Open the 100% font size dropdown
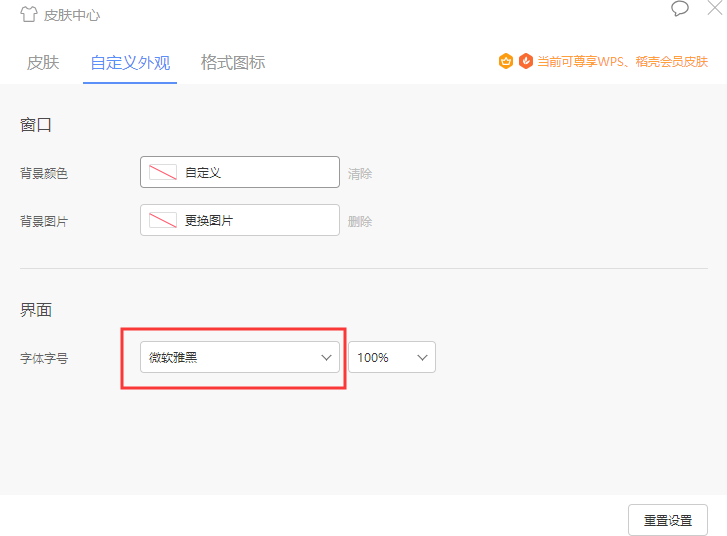The image size is (727, 536). (x=392, y=357)
